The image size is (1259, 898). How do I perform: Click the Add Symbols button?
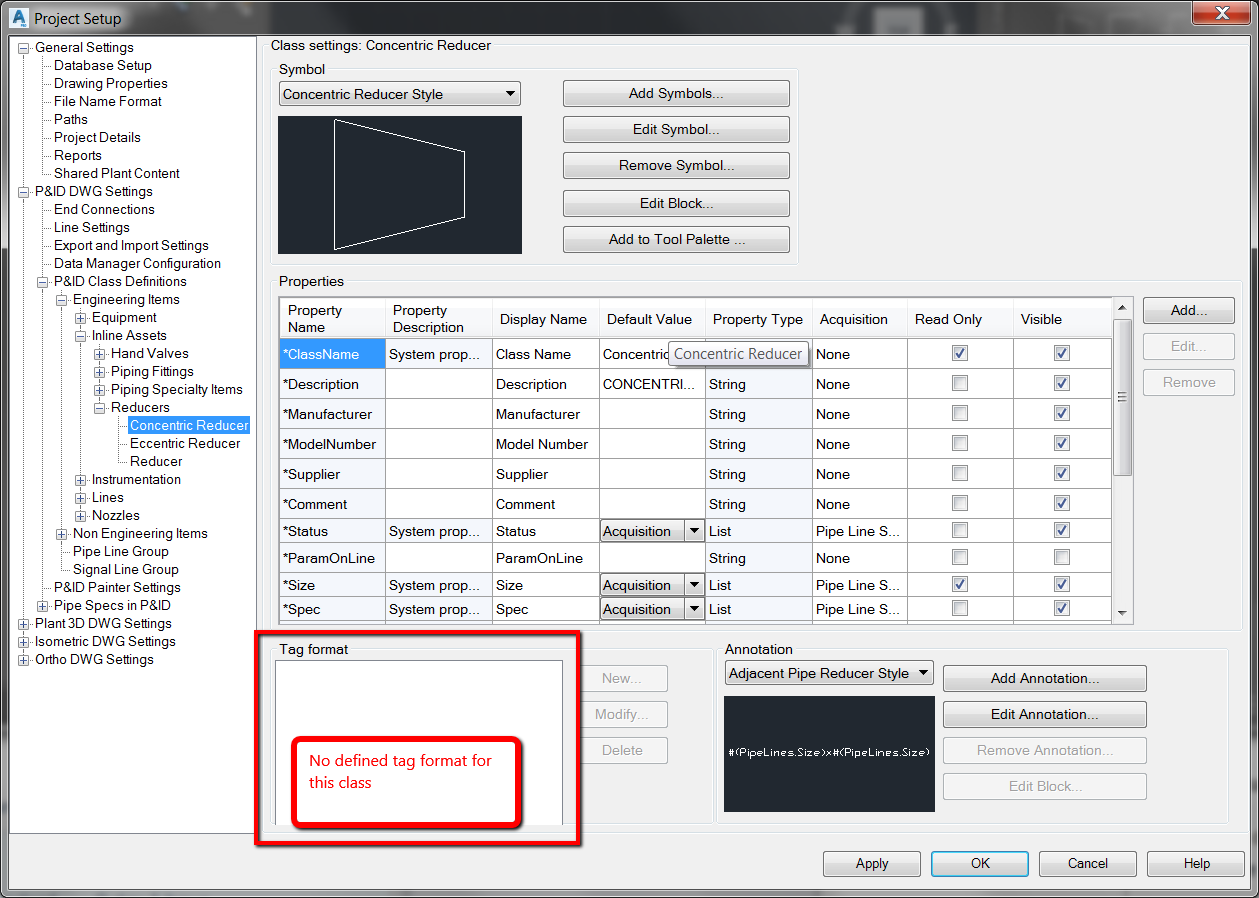[676, 93]
